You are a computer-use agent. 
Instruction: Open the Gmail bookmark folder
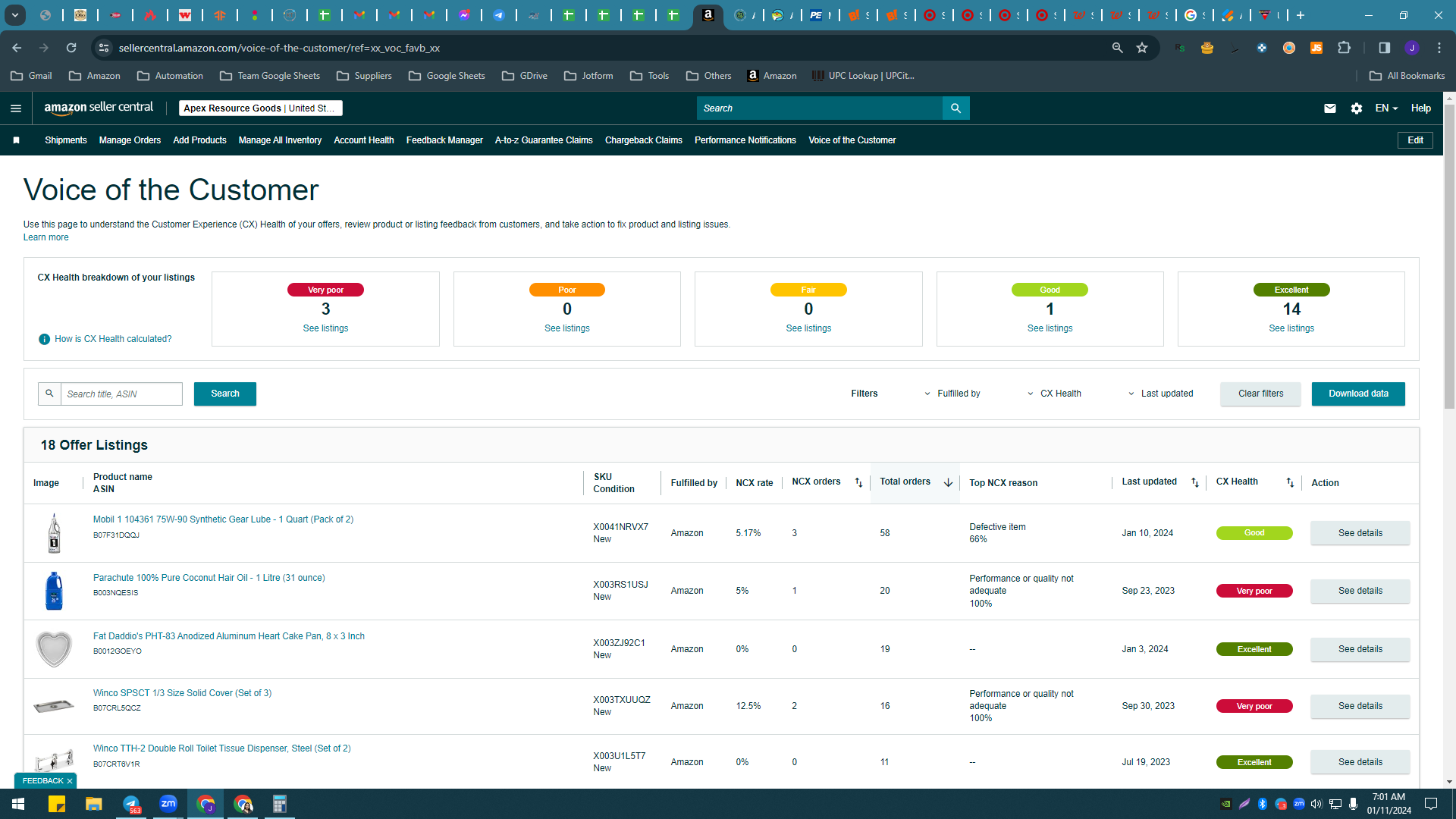(32, 76)
